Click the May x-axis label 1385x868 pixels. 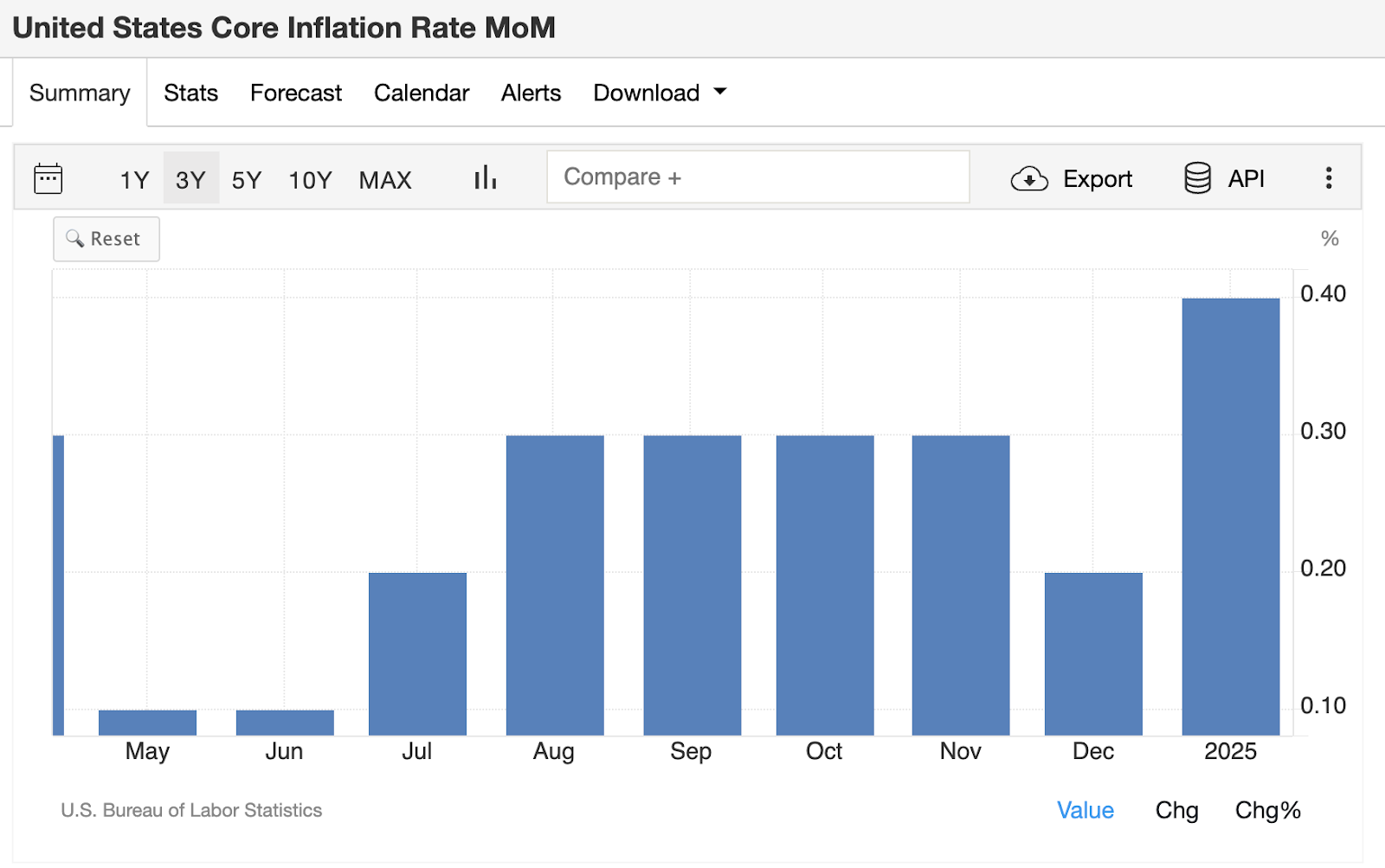(x=147, y=751)
